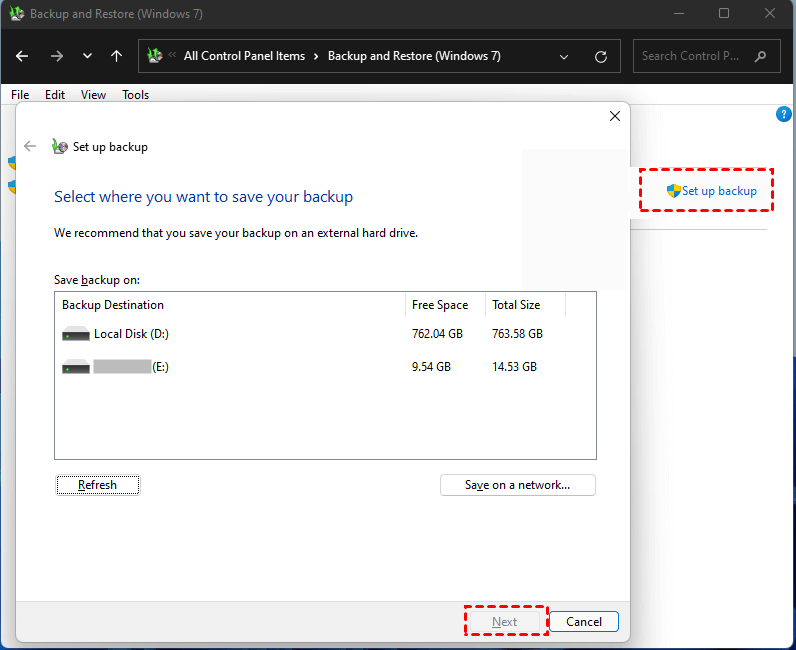The height and width of the screenshot is (650, 796).
Task: Click the Search Control Panel field
Action: tap(706, 56)
